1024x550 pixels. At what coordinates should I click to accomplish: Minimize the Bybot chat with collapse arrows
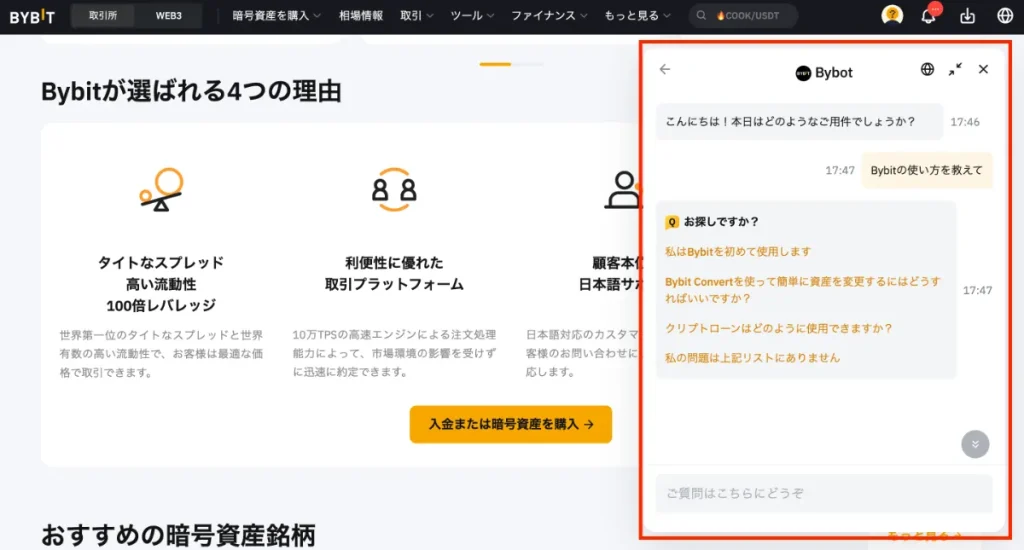[x=955, y=69]
